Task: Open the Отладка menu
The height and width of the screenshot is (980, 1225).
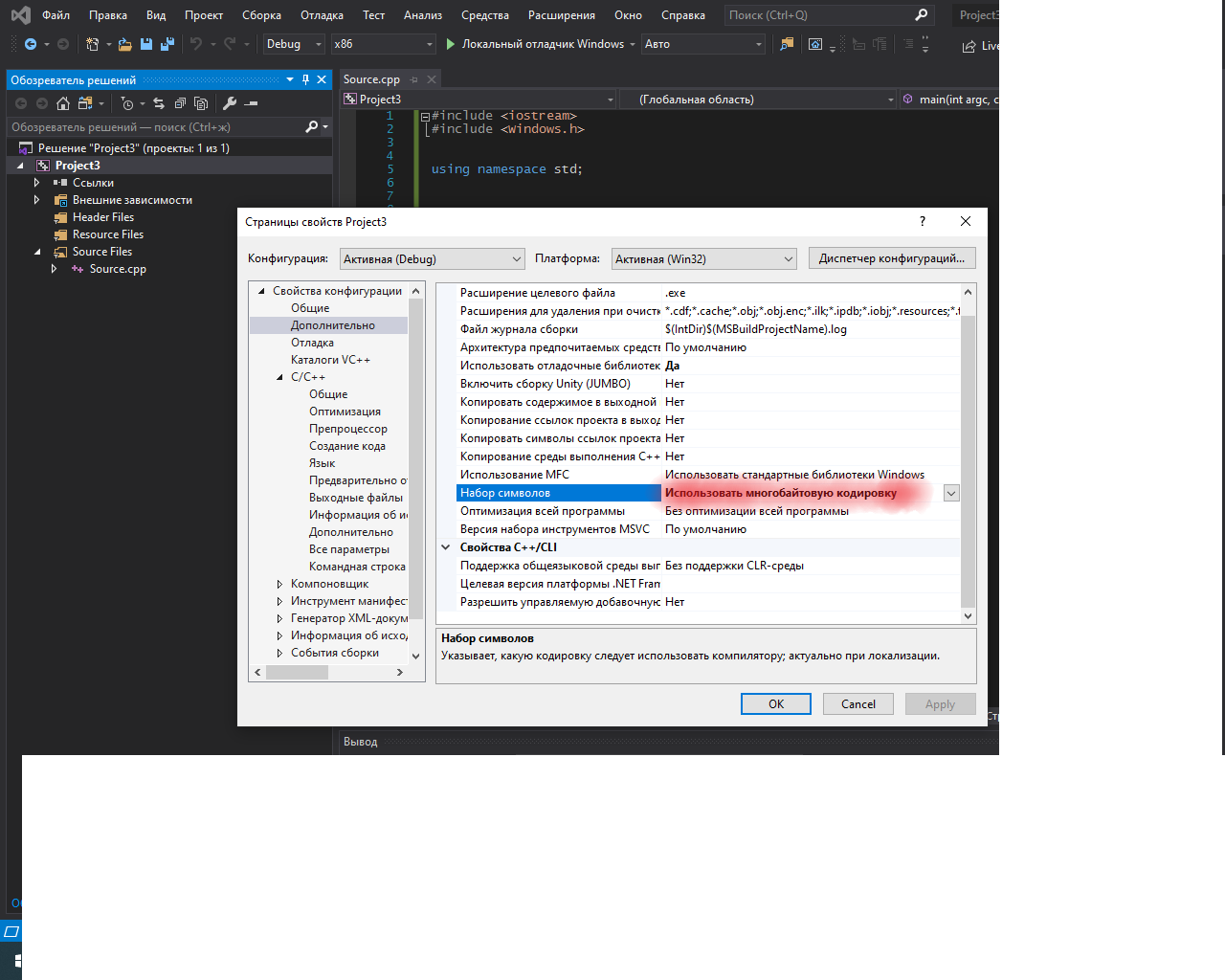Action: click(x=322, y=14)
